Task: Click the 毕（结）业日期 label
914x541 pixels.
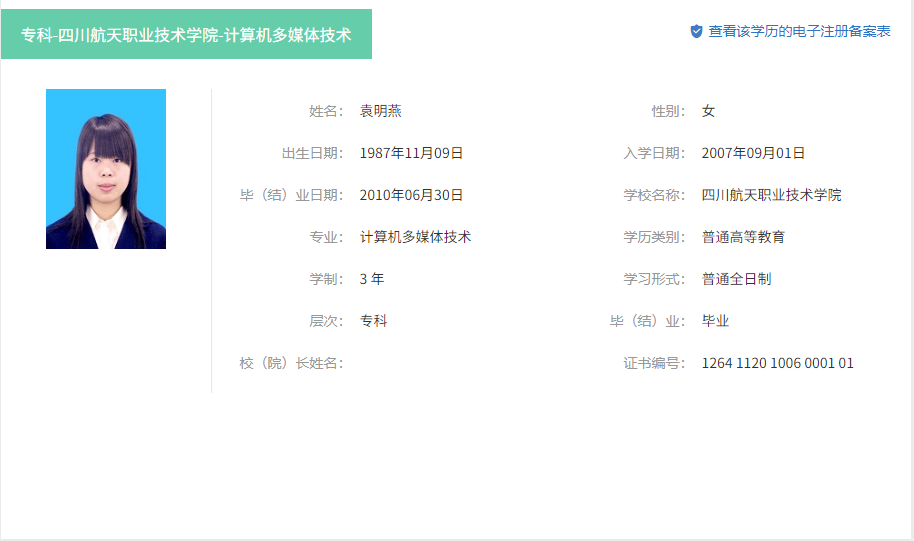Action: (x=291, y=195)
